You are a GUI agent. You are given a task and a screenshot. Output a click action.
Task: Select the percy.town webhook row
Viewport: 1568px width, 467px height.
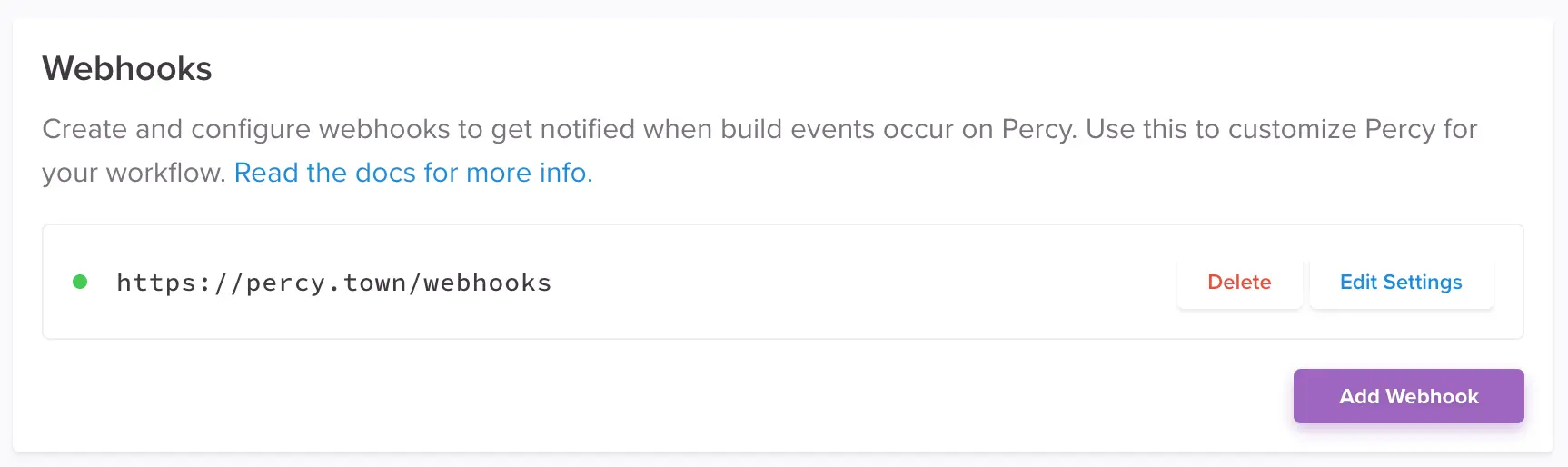818,283
